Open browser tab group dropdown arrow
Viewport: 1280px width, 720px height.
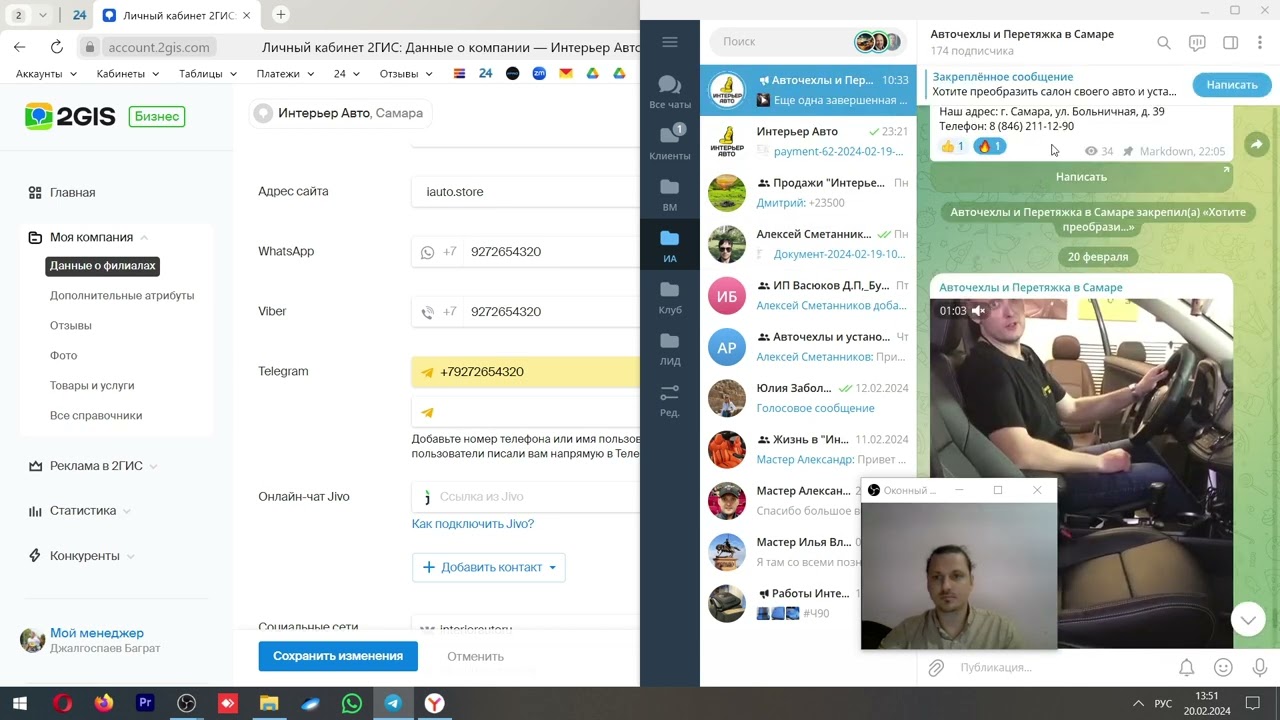pyautogui.click(x=42, y=15)
